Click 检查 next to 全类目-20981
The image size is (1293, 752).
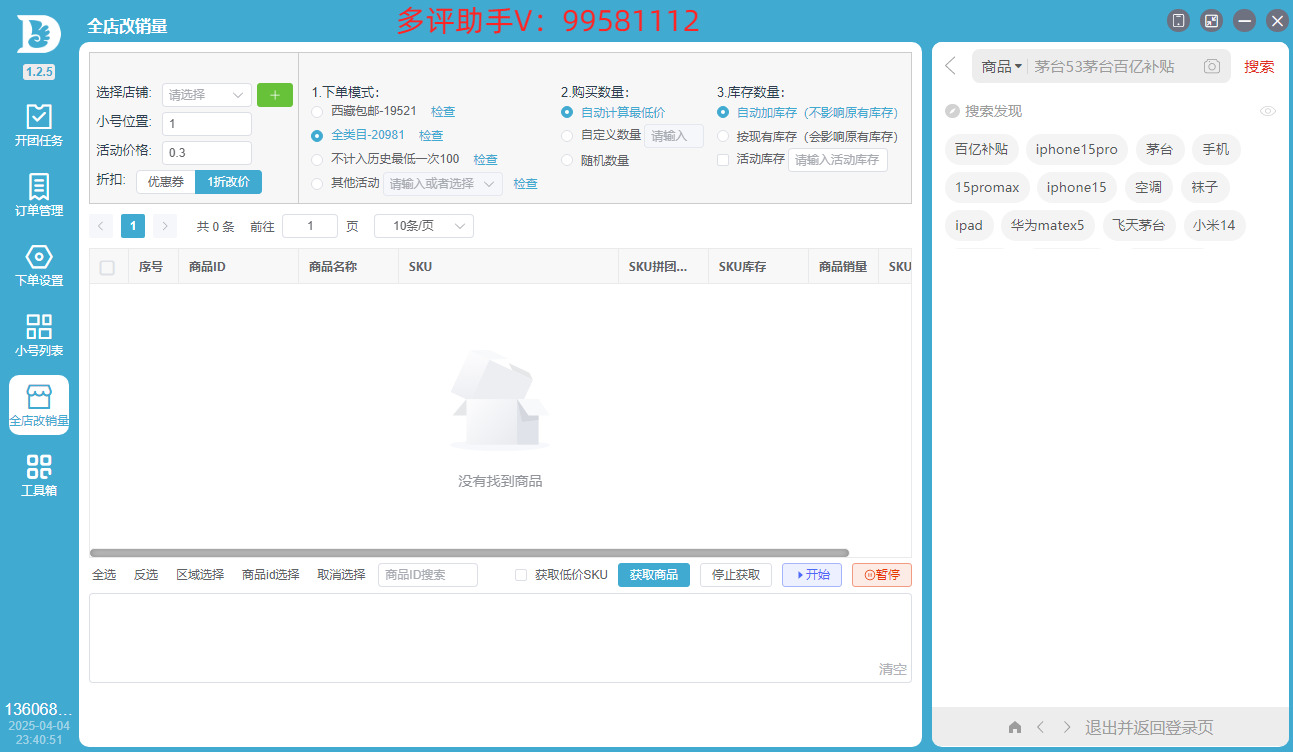pyautogui.click(x=431, y=135)
